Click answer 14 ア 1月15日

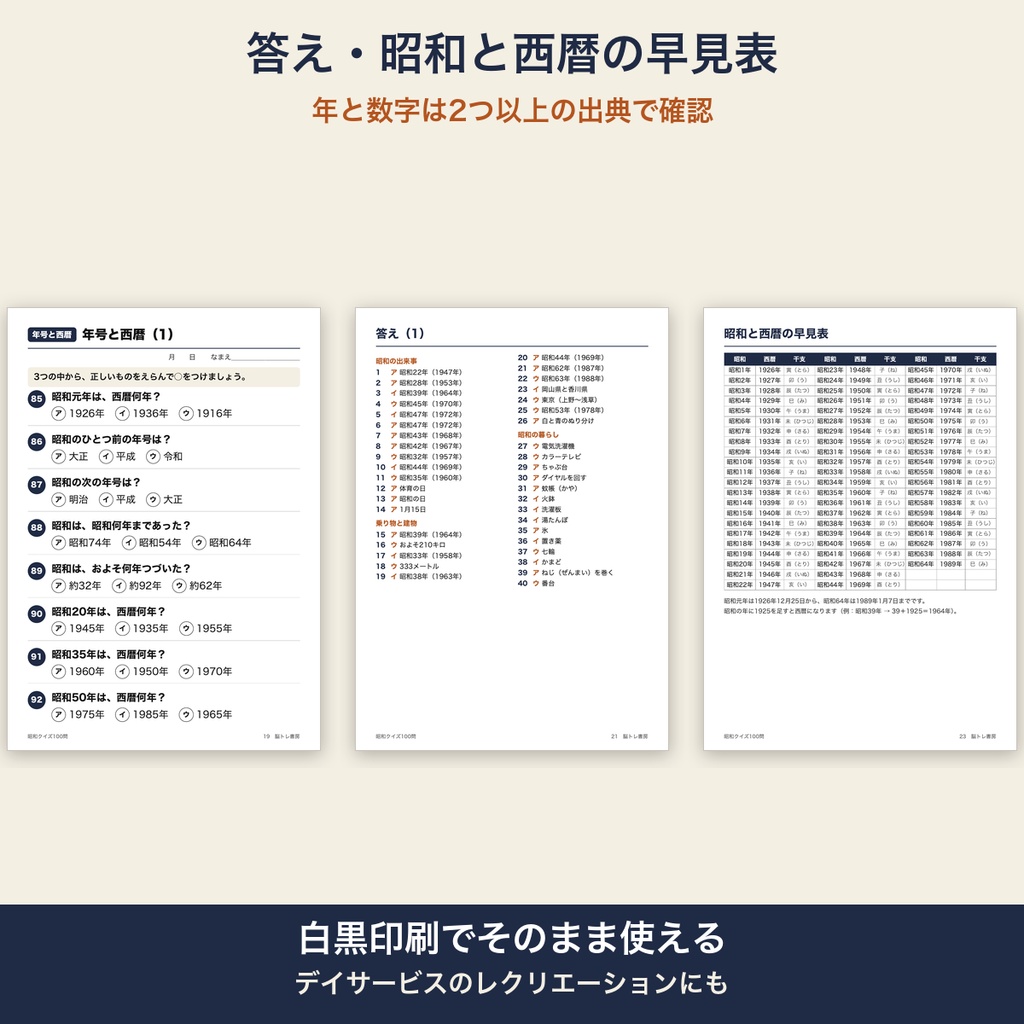click(401, 509)
